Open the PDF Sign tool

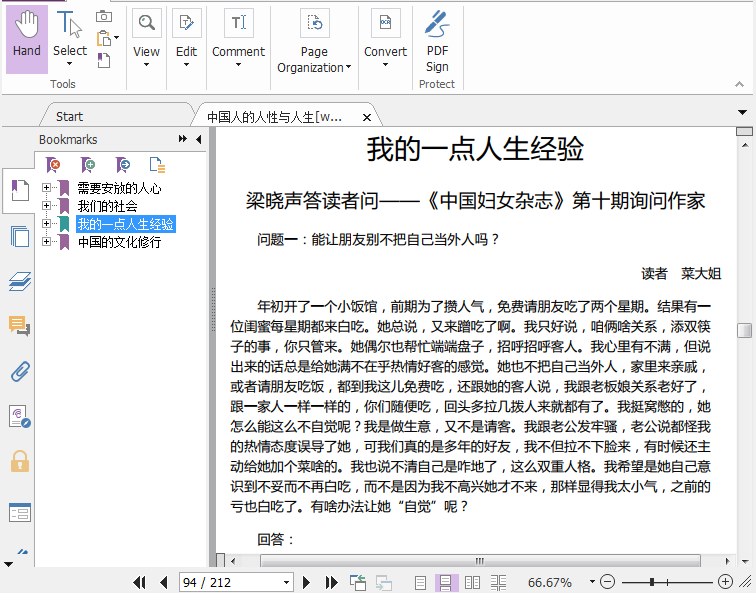click(437, 41)
